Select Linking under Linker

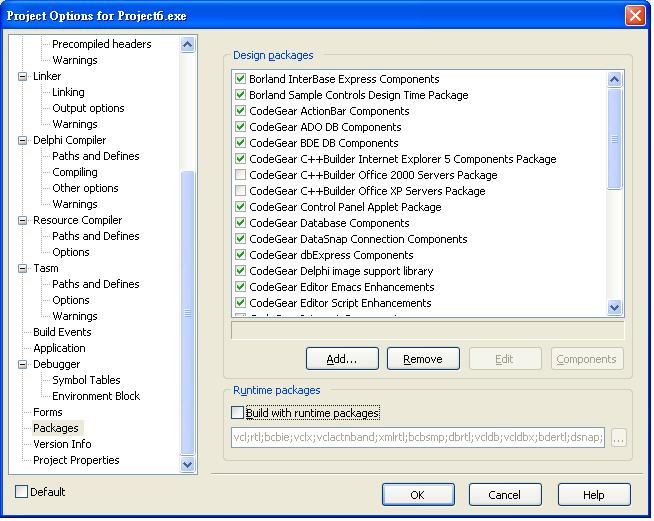click(x=68, y=92)
